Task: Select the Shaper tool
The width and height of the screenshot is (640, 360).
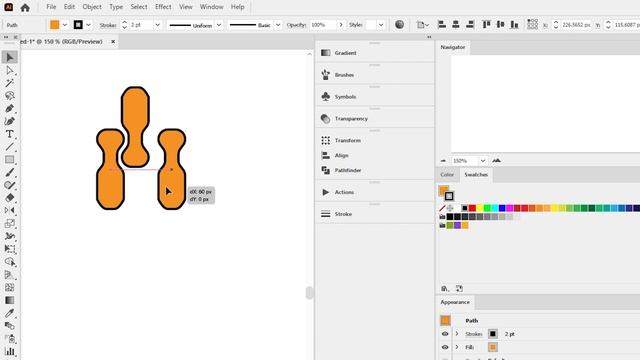Action: tap(10, 185)
